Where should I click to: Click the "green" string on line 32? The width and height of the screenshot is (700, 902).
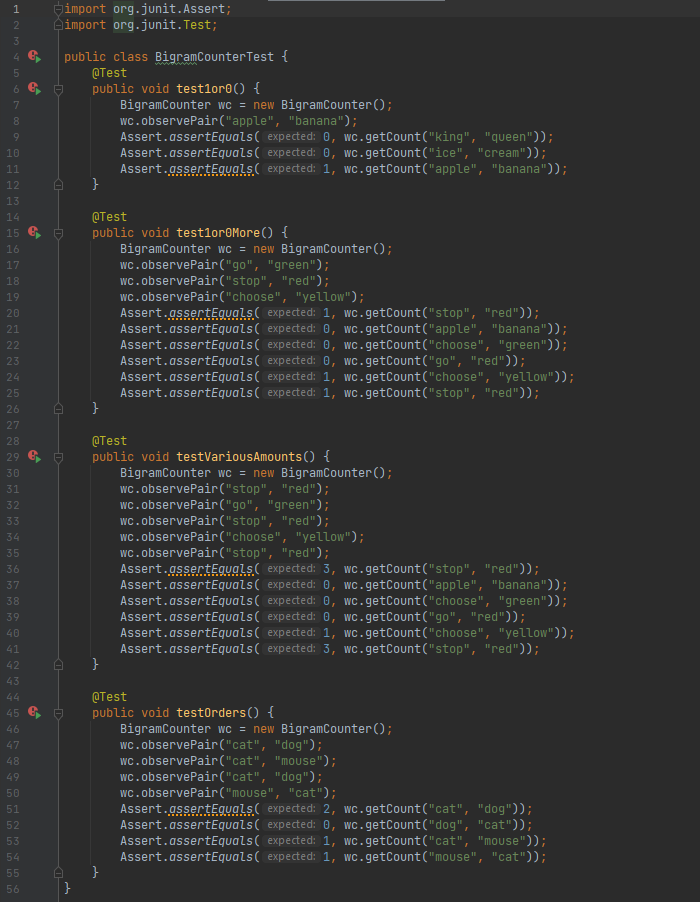pyautogui.click(x=291, y=505)
